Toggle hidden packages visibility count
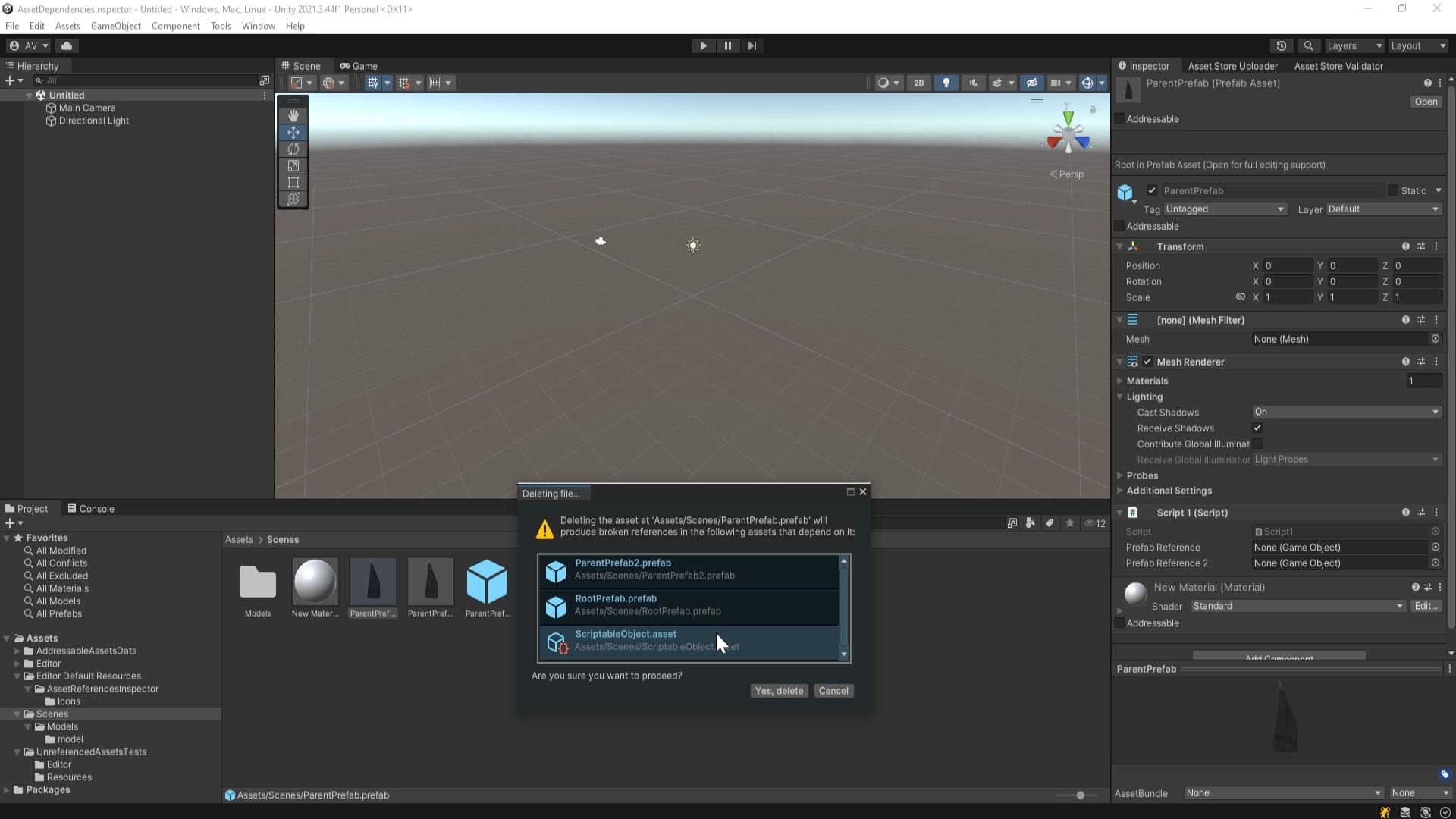This screenshot has width=1456, height=819. (1095, 523)
